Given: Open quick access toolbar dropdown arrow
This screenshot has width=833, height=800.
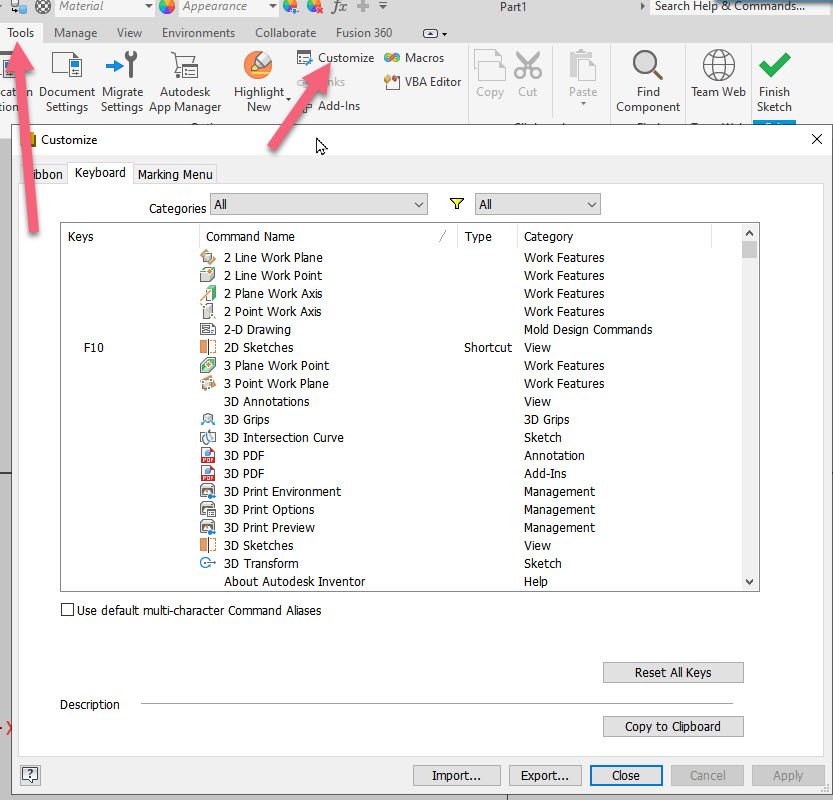Looking at the screenshot, I should 383,6.
